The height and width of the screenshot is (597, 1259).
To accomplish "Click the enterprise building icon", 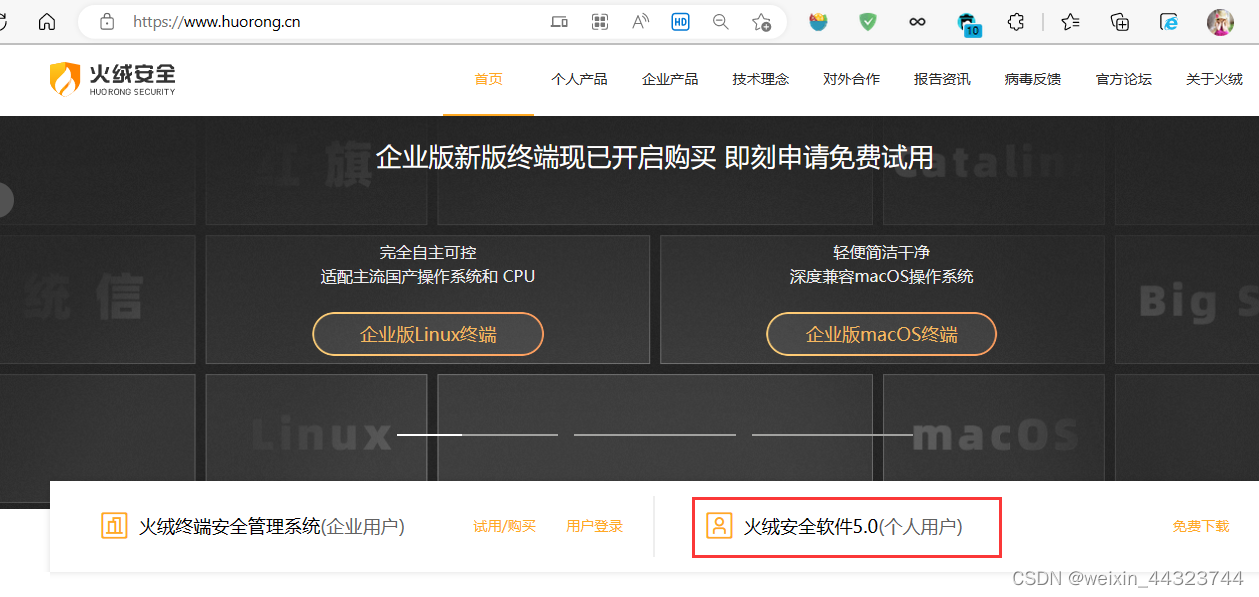I will tap(114, 525).
